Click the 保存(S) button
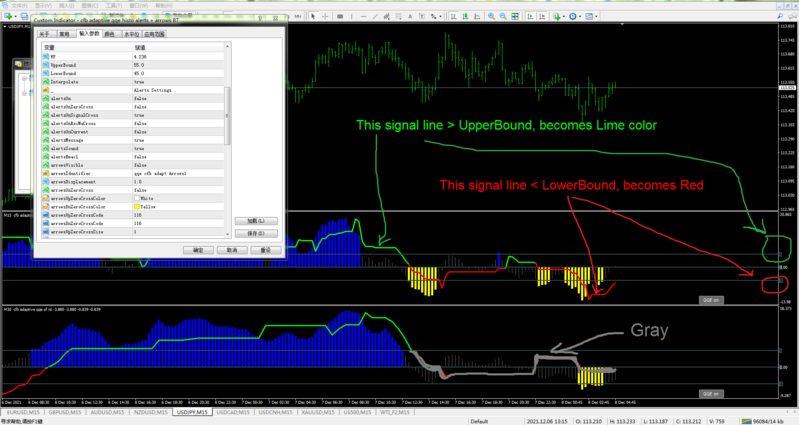 coord(256,233)
